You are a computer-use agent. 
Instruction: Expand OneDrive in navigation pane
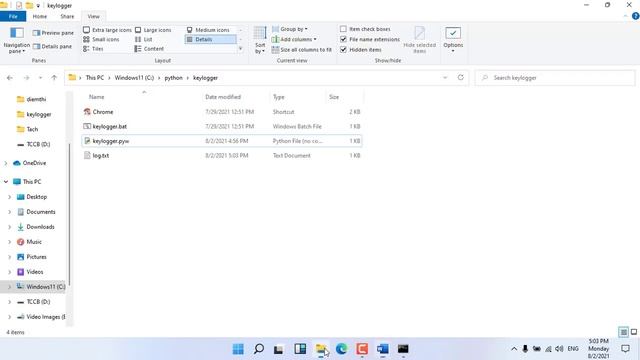[x=6, y=163]
